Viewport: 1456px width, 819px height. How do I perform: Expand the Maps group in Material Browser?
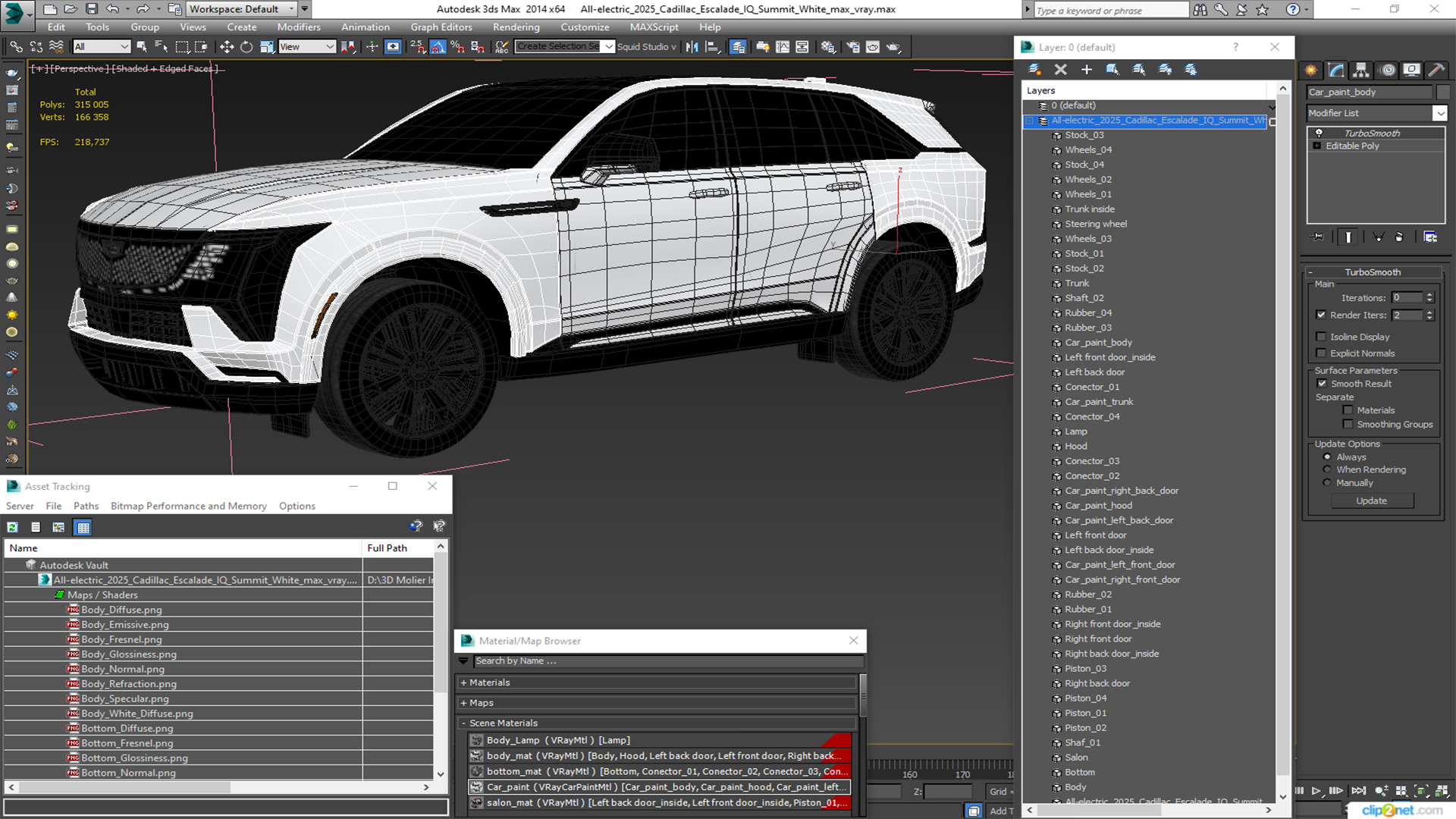pos(463,703)
